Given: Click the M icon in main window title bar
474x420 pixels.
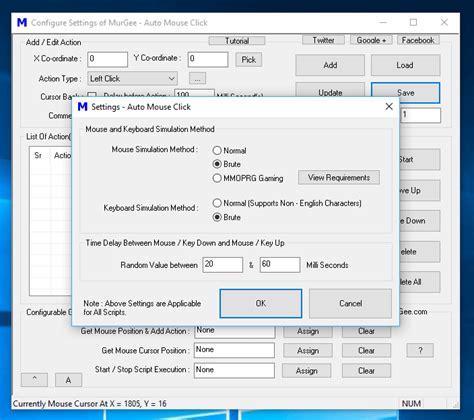Looking at the screenshot, I should pos(22,23).
